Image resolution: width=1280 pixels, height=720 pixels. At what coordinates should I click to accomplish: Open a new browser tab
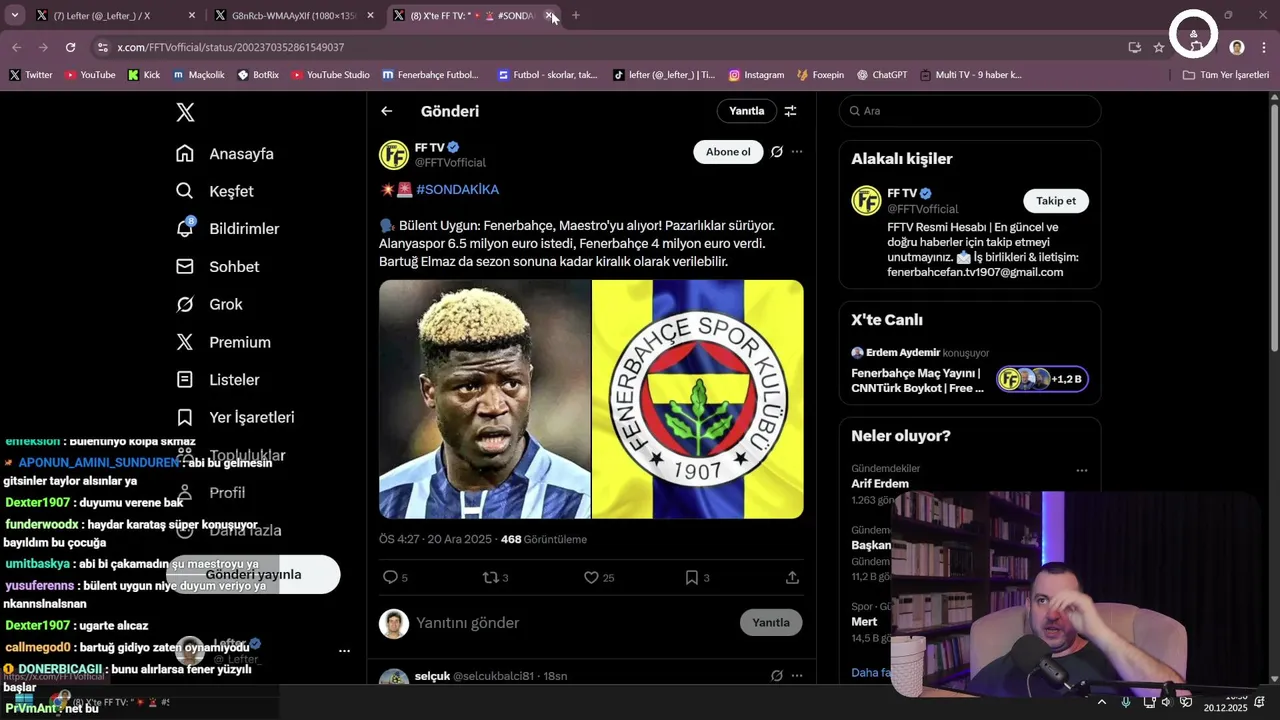coord(576,16)
